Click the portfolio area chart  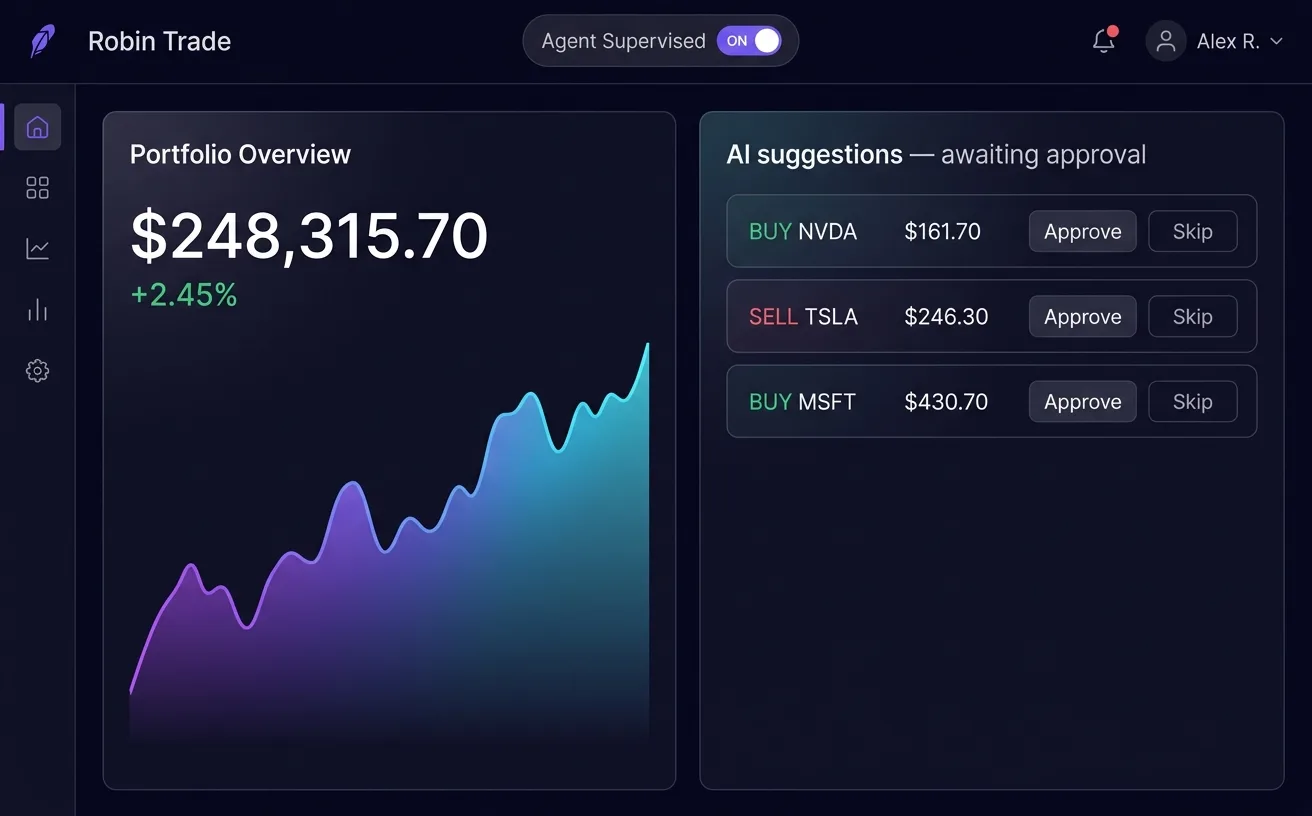coord(390,545)
